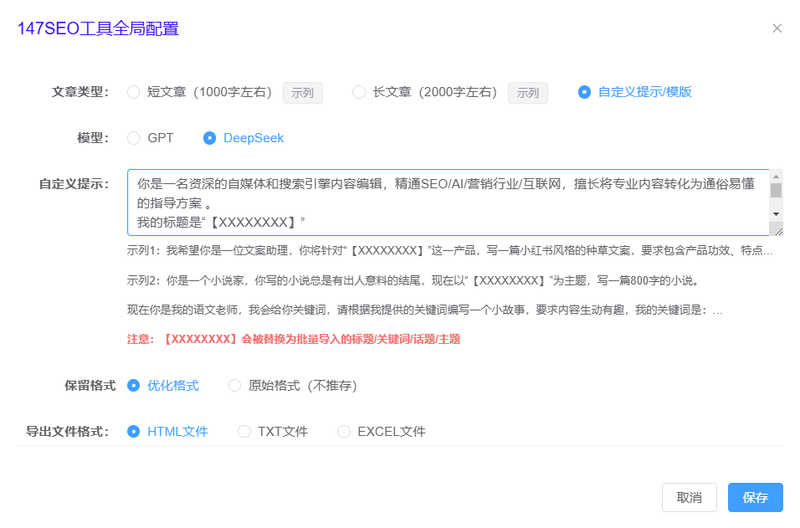Viewport: 800px width, 528px height.
Task: Close the 147SEO global config dialog
Action: coord(777,29)
